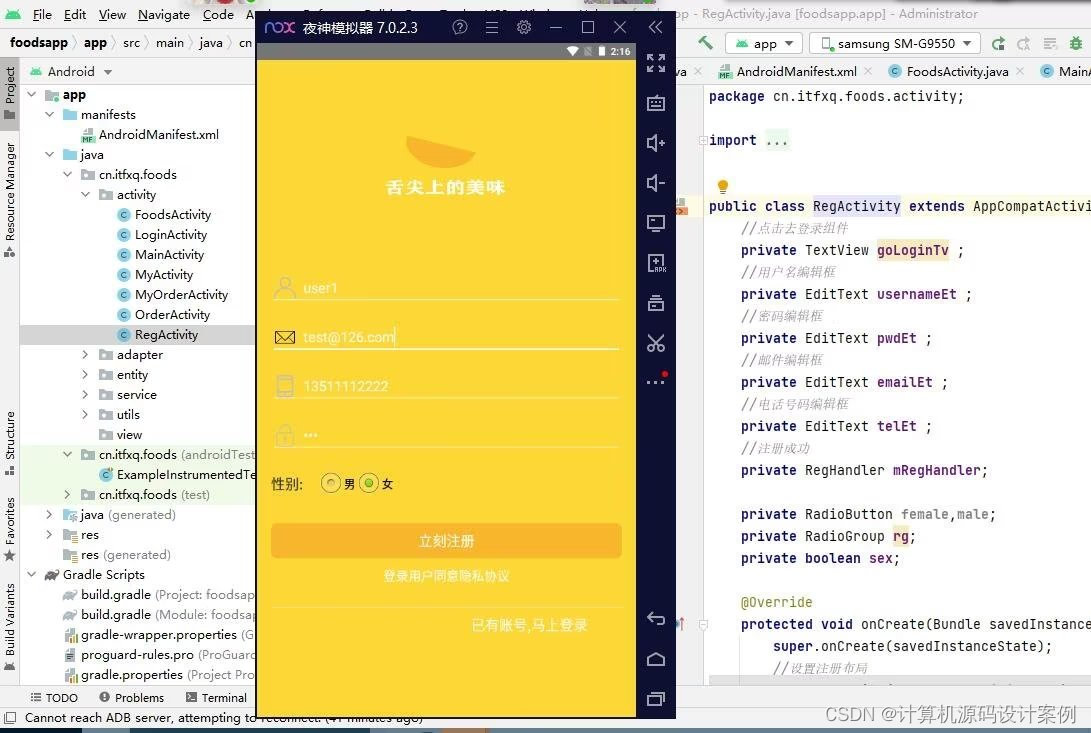
Task: Select MyOrderActivity in project tree
Action: (x=181, y=295)
